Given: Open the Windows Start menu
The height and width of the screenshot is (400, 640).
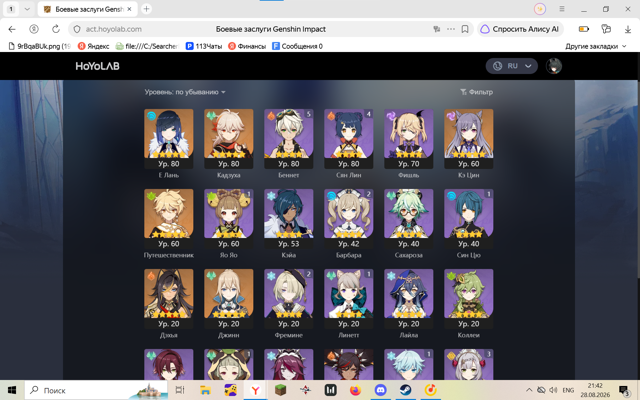Looking at the screenshot, I should [x=12, y=391].
